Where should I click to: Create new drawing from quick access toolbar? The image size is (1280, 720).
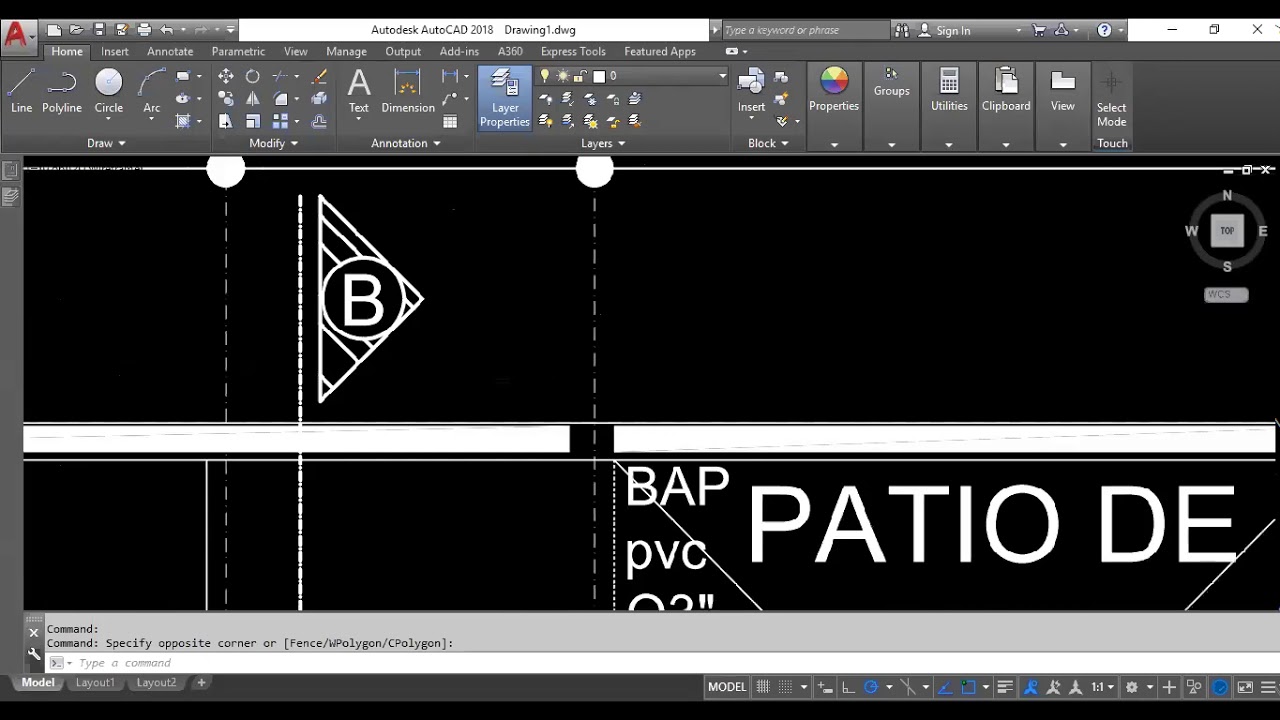[x=54, y=30]
